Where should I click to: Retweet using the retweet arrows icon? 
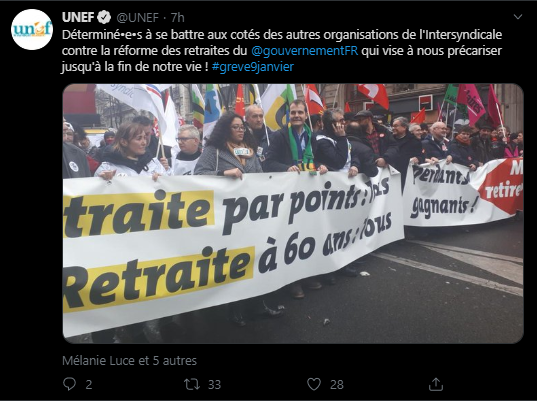[x=192, y=384]
